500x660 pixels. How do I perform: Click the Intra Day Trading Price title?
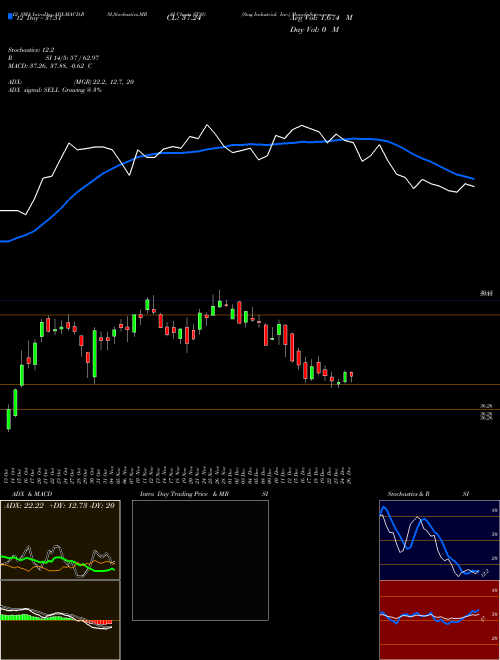(x=174, y=494)
